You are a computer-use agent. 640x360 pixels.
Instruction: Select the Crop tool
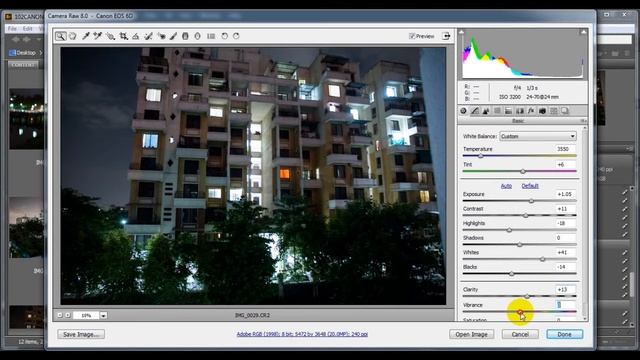click(123, 36)
